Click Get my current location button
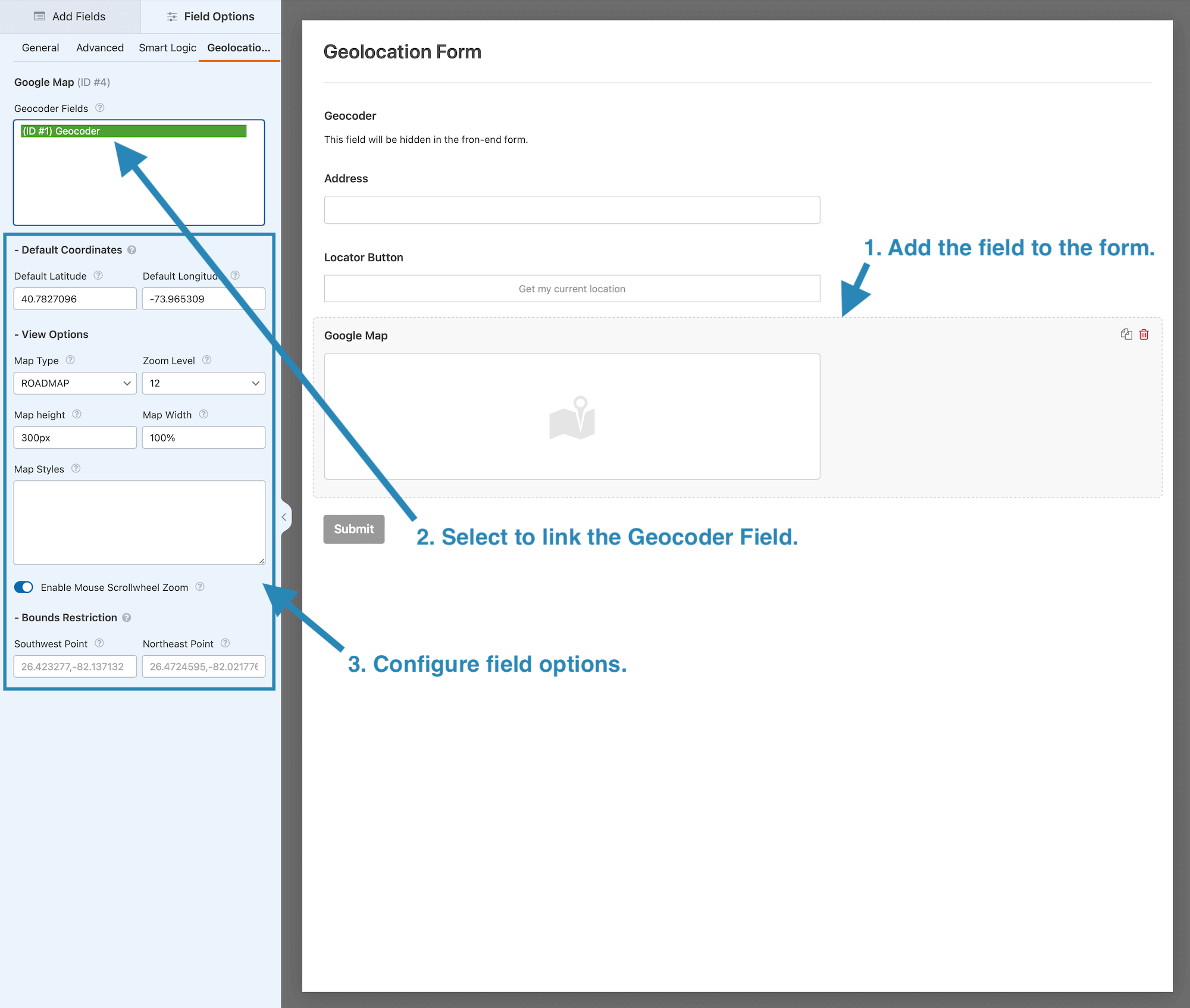 pyautogui.click(x=572, y=289)
